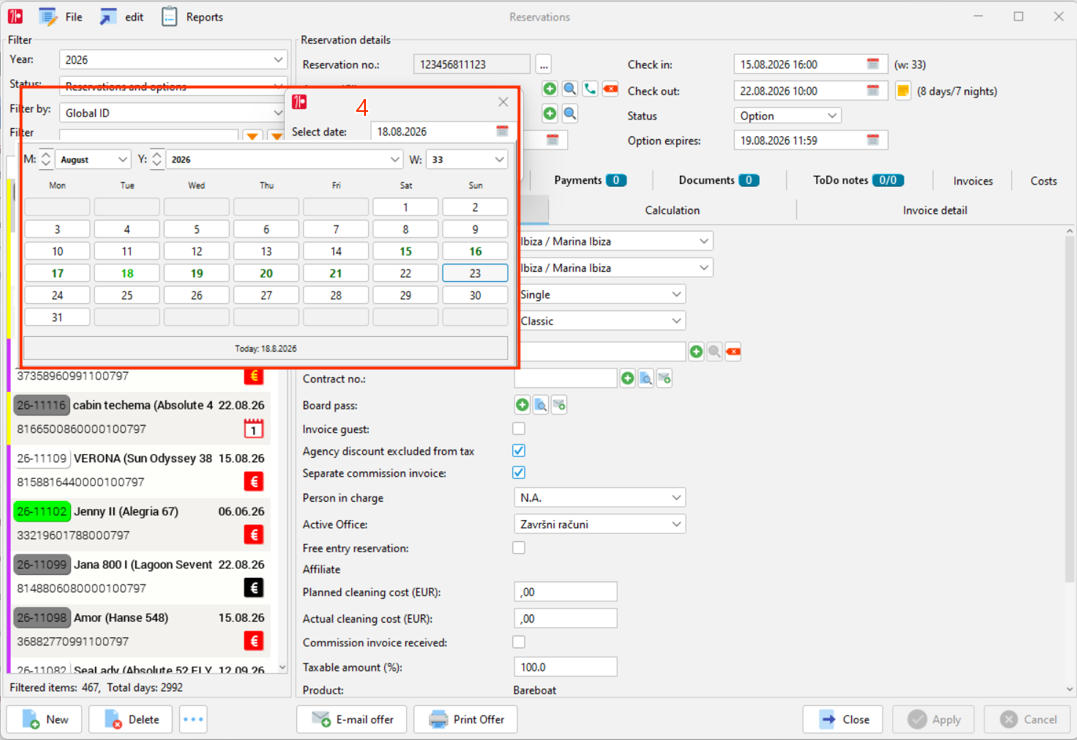Viewport: 1077px width, 740px height.
Task: Open the week number dropdown showing 33
Action: tap(467, 159)
